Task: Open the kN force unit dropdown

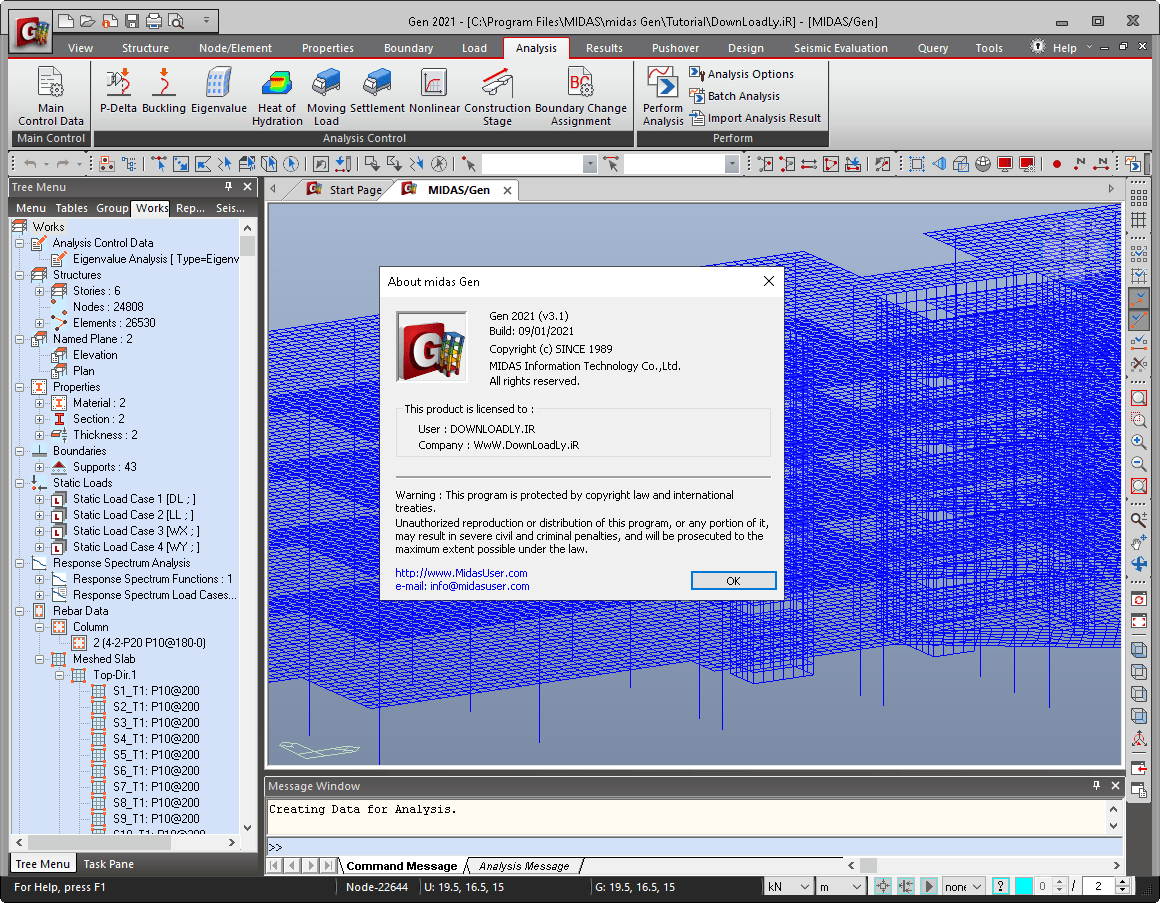Action: tap(788, 886)
